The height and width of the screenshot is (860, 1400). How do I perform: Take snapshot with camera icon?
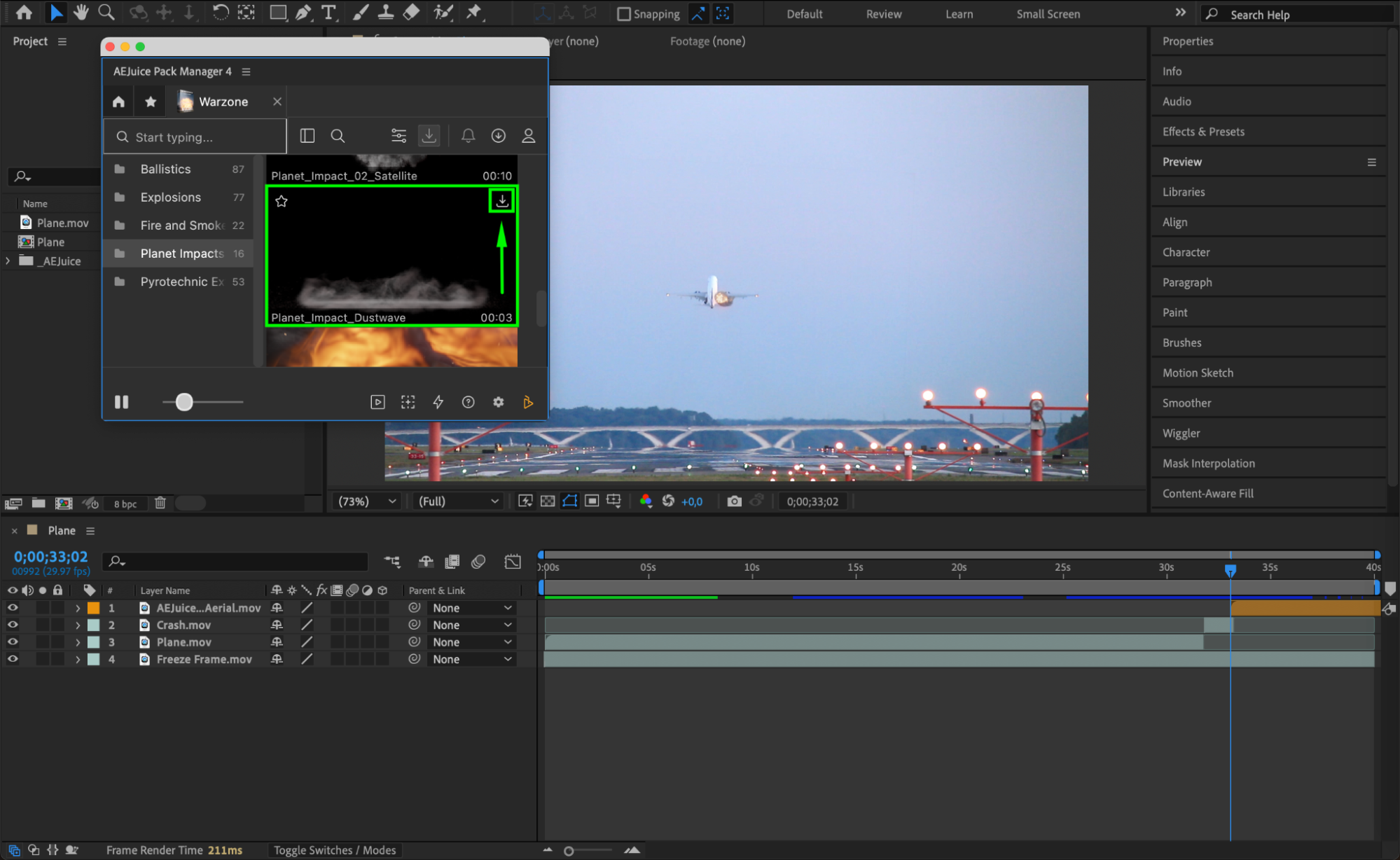tap(734, 501)
